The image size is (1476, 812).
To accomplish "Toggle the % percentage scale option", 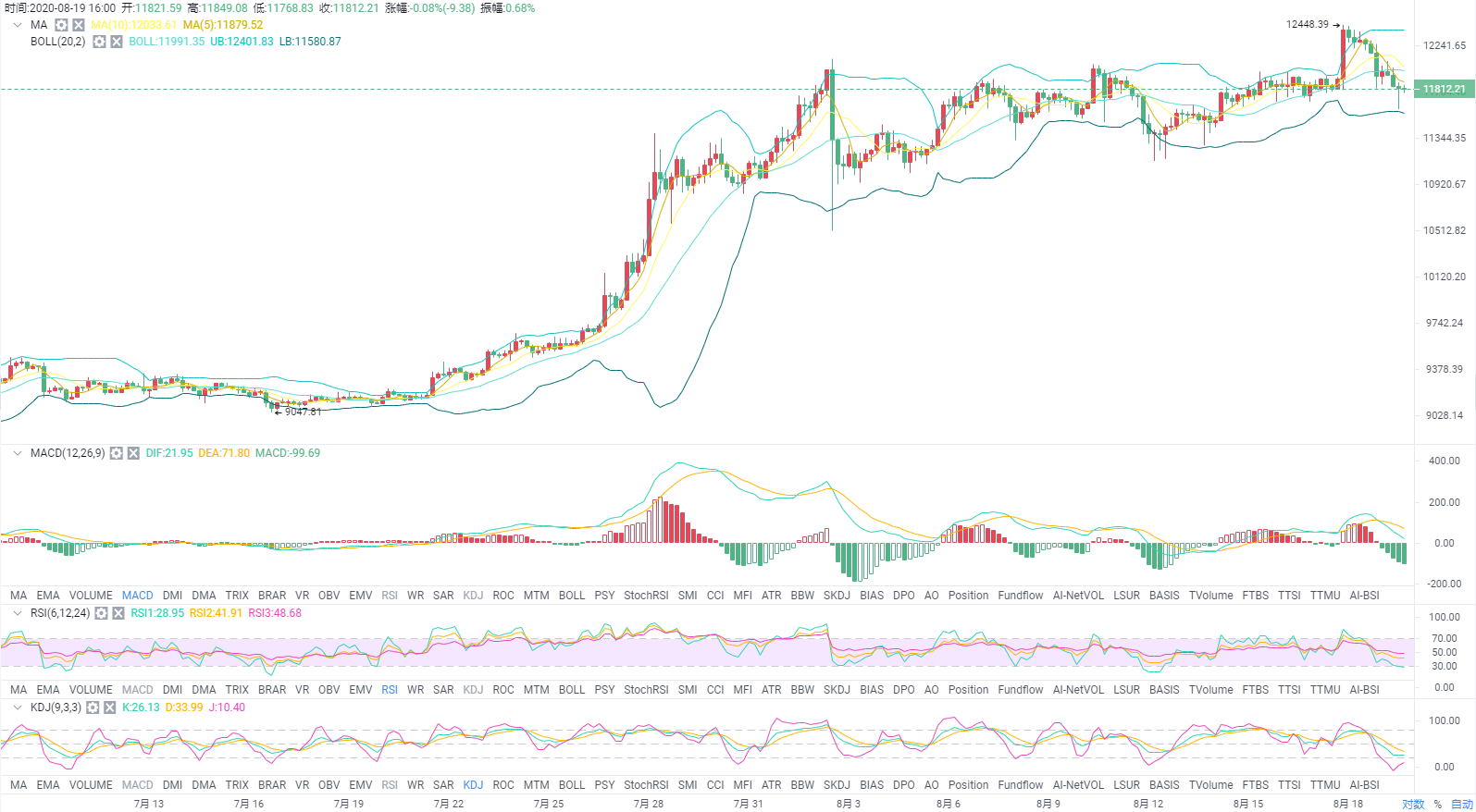I will (1438, 804).
